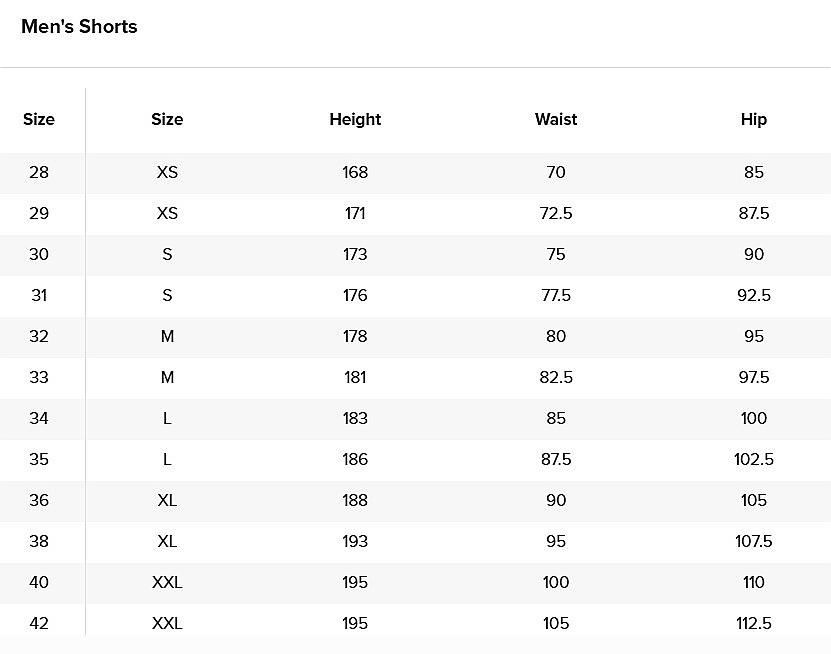Select XXL label in size 40 row
Viewport: 831px width, 654px height.
pyautogui.click(x=167, y=582)
